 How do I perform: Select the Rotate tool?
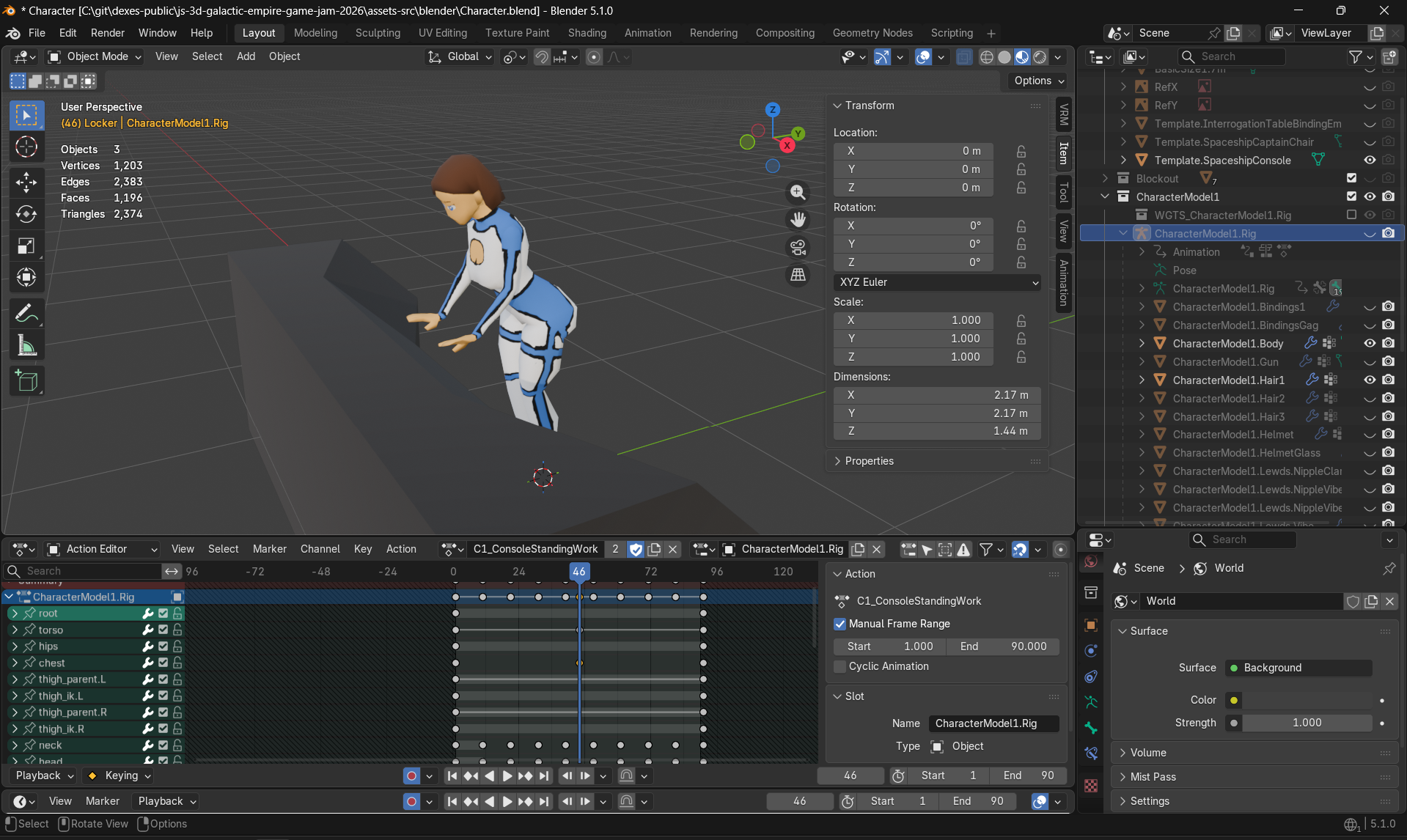(26, 214)
